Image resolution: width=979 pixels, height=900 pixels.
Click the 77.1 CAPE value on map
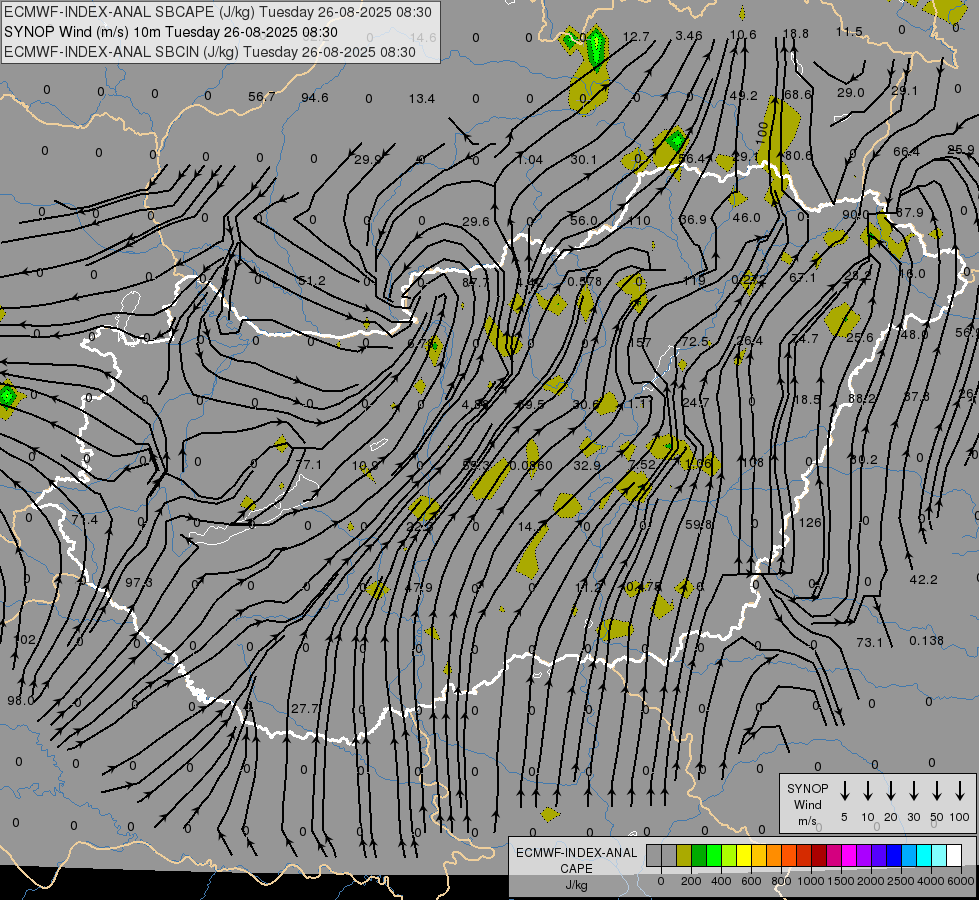308,465
